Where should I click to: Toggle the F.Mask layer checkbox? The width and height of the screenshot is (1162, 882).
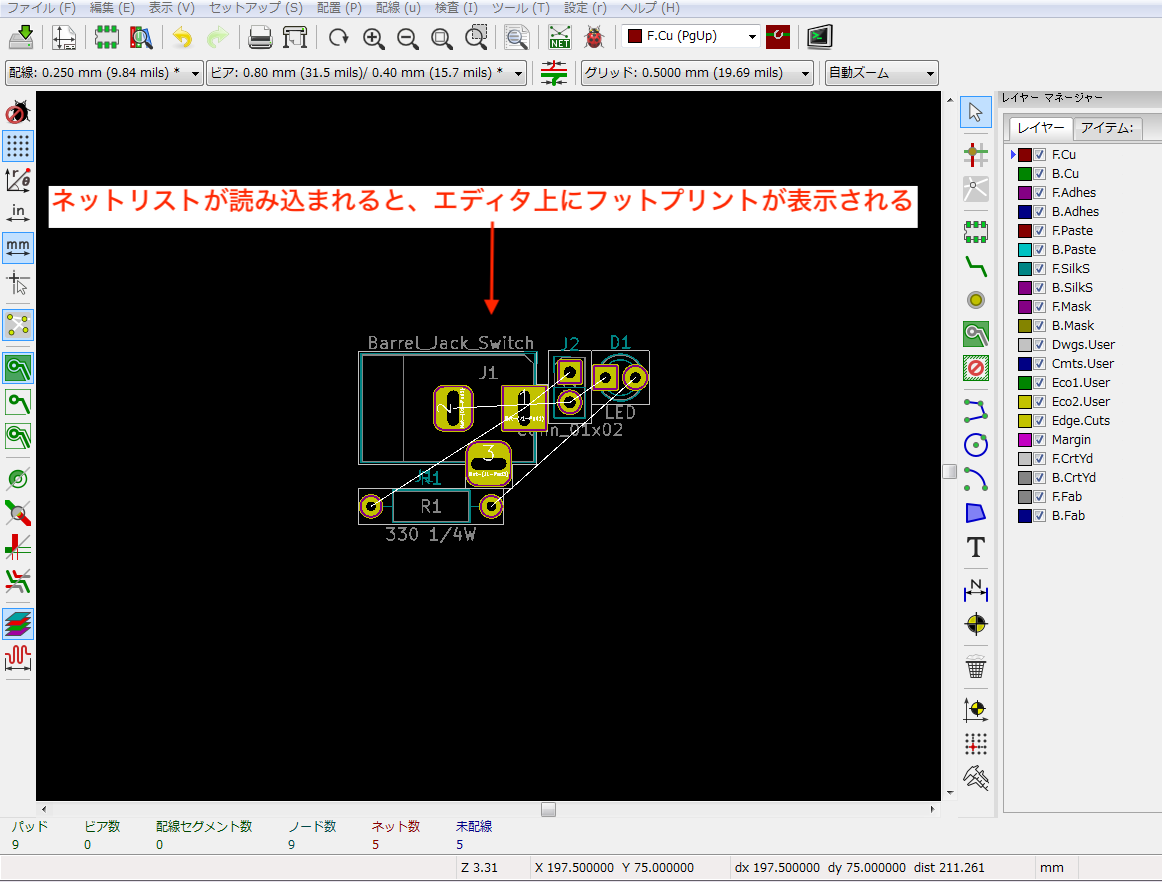click(1040, 307)
